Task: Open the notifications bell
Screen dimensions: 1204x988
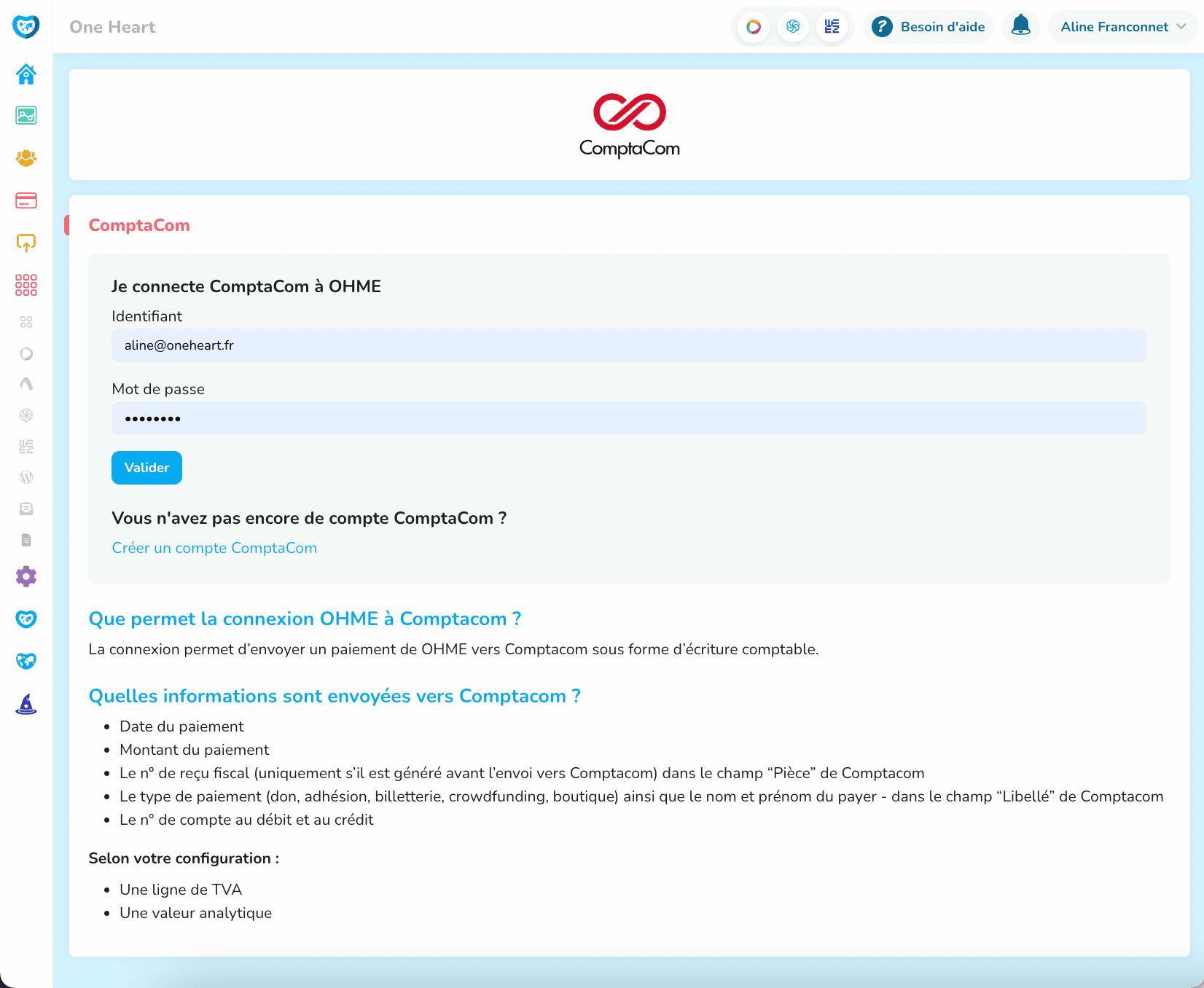Action: click(x=1021, y=26)
